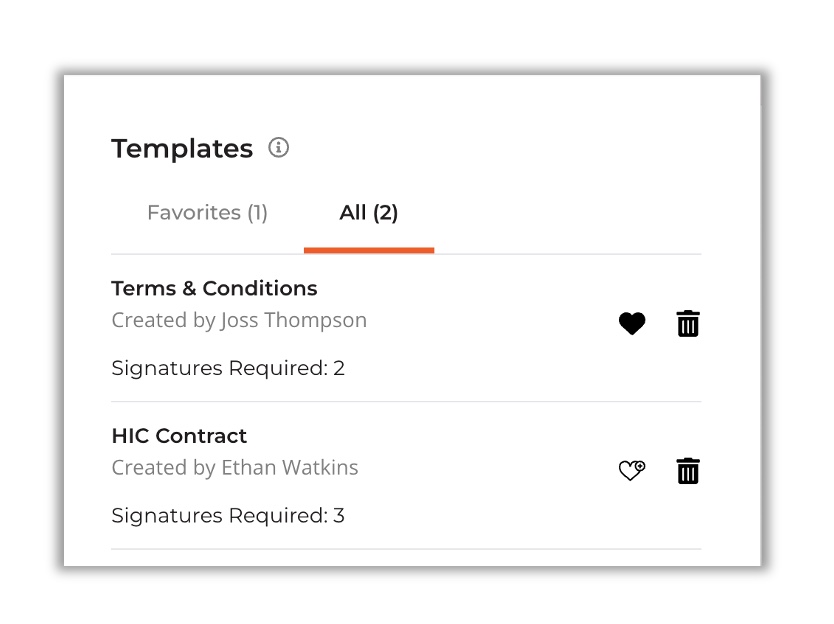Click Signatures Required: 3 on HIC Contract
The height and width of the screenshot is (624, 834).
point(227,515)
